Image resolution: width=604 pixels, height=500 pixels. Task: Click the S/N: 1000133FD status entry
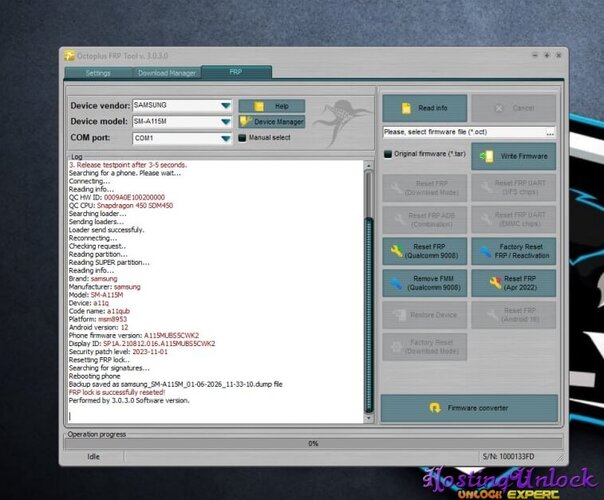click(508, 456)
